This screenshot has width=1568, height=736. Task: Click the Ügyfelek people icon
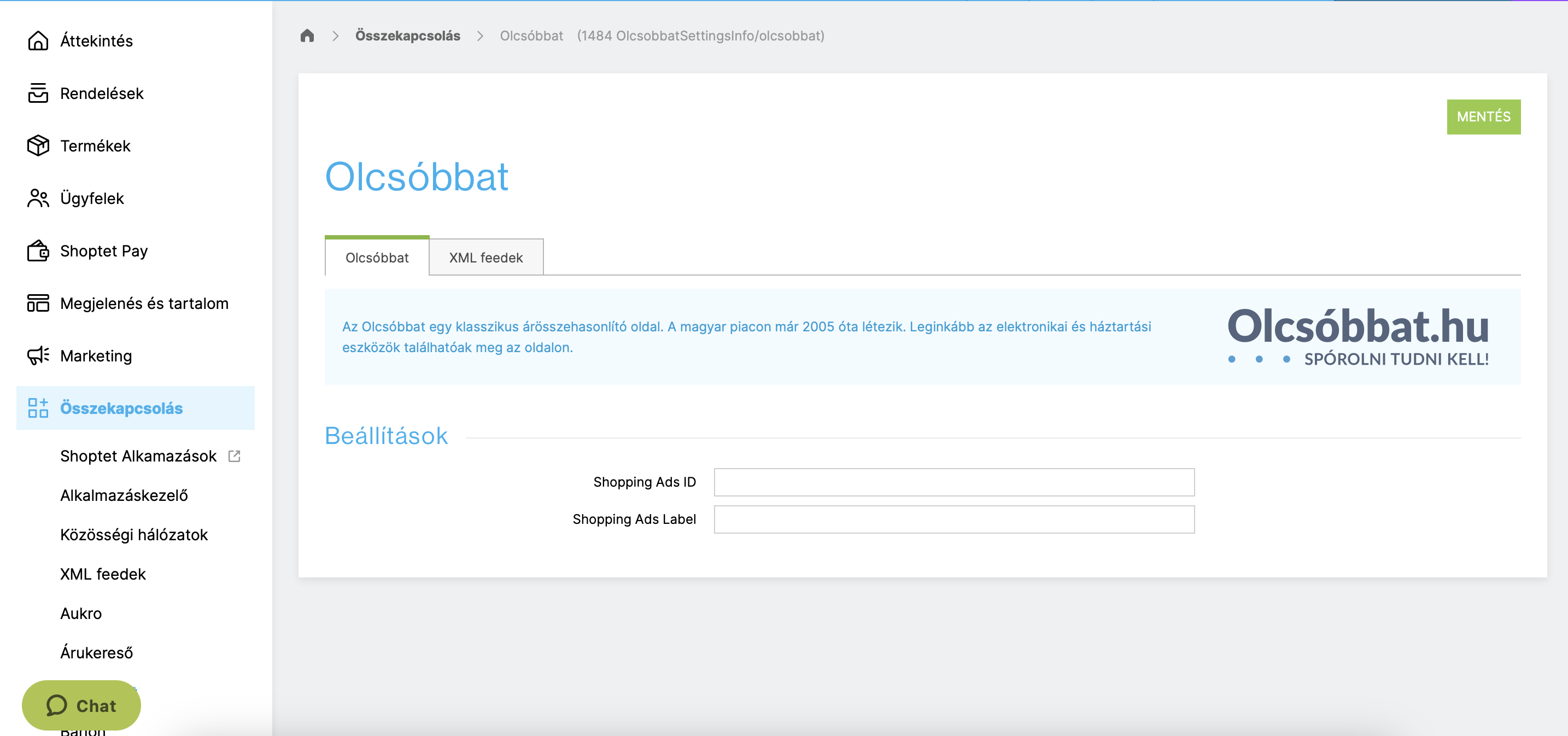pyautogui.click(x=38, y=198)
